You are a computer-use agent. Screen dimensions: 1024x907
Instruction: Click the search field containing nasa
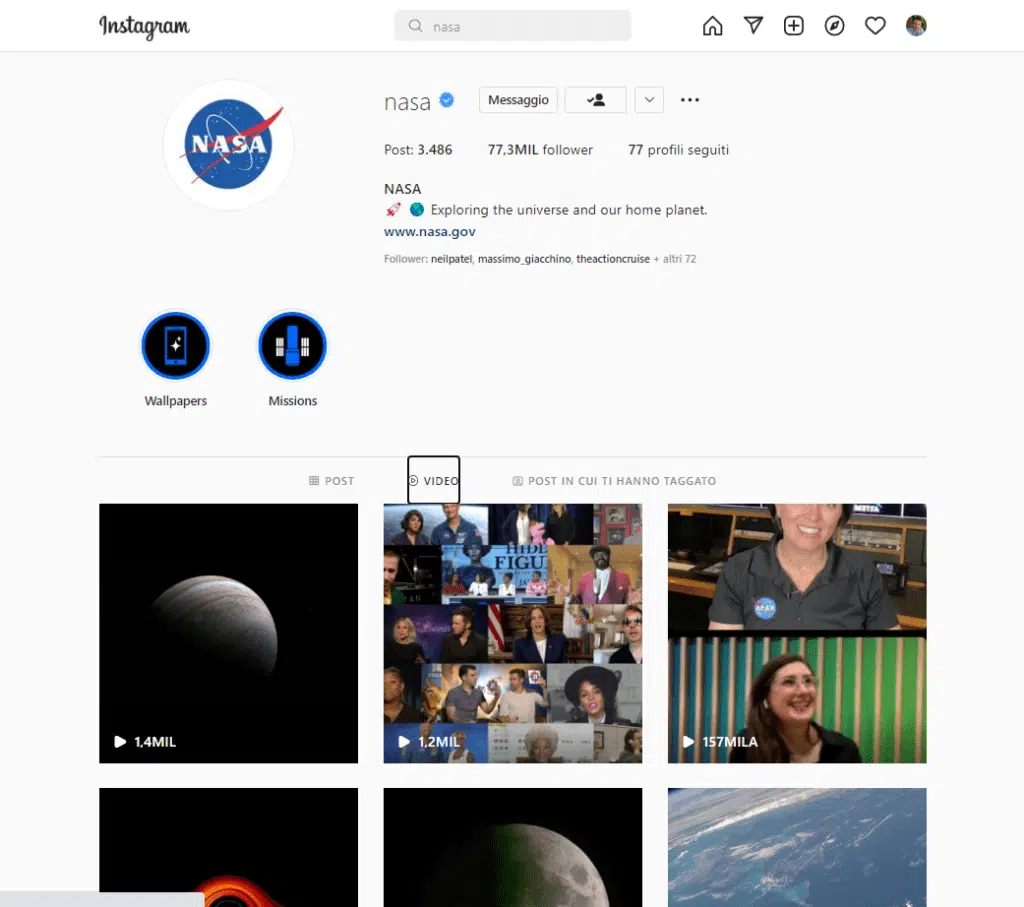512,26
